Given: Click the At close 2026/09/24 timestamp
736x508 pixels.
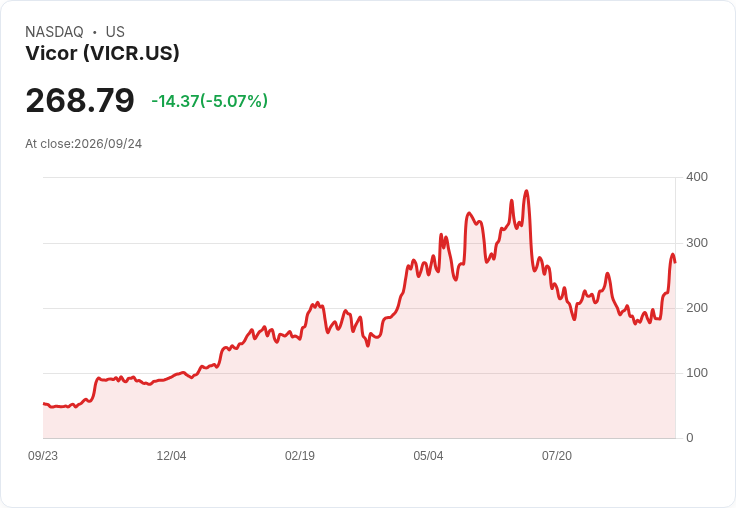Looking at the screenshot, I should (84, 144).
